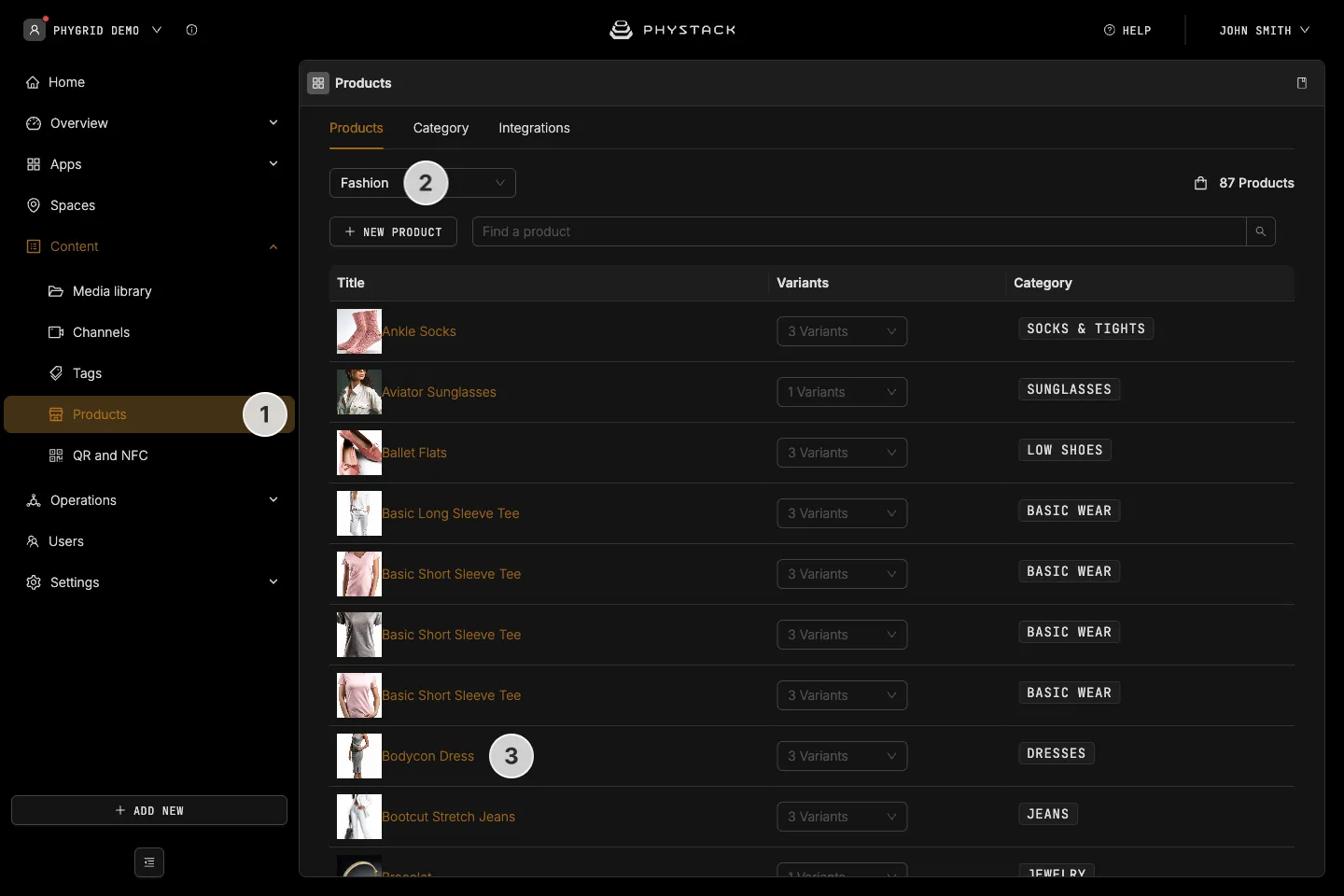
Task: Click the Products panel grid icon
Action: [x=318, y=83]
